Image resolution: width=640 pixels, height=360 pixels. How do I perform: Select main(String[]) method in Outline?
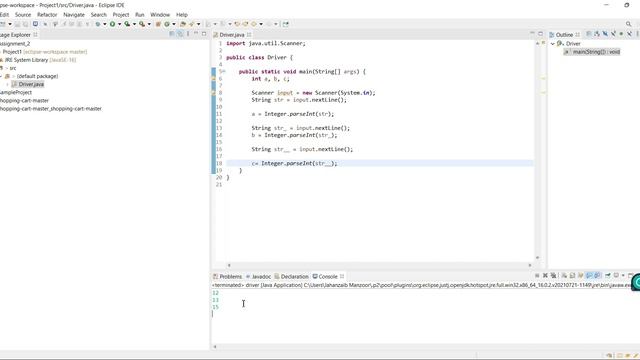point(592,52)
